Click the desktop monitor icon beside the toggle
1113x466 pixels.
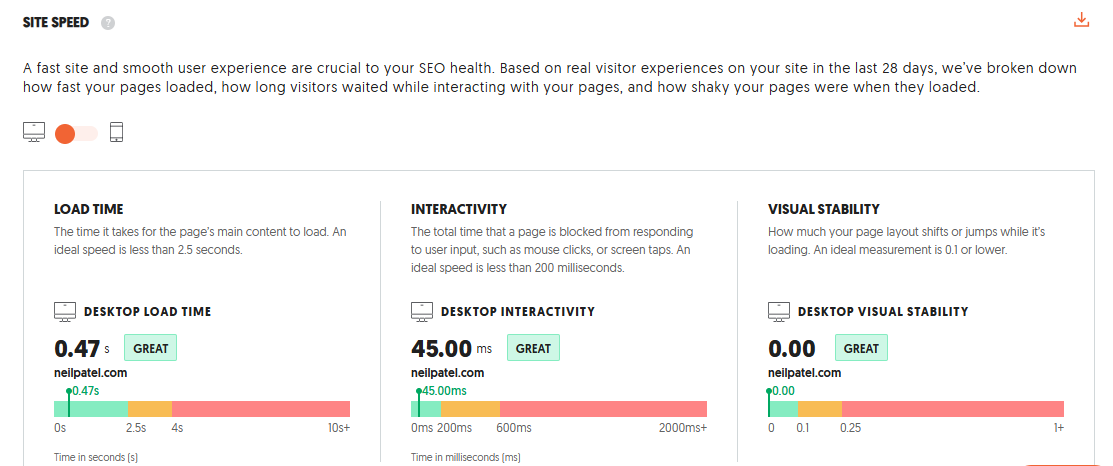pyautogui.click(x=34, y=132)
